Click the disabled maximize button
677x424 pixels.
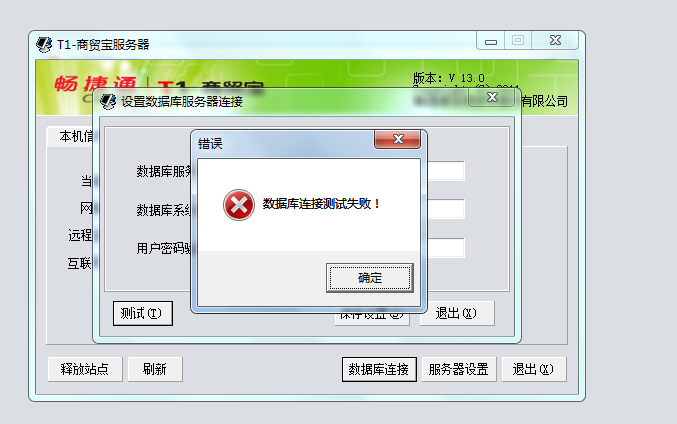click(518, 41)
